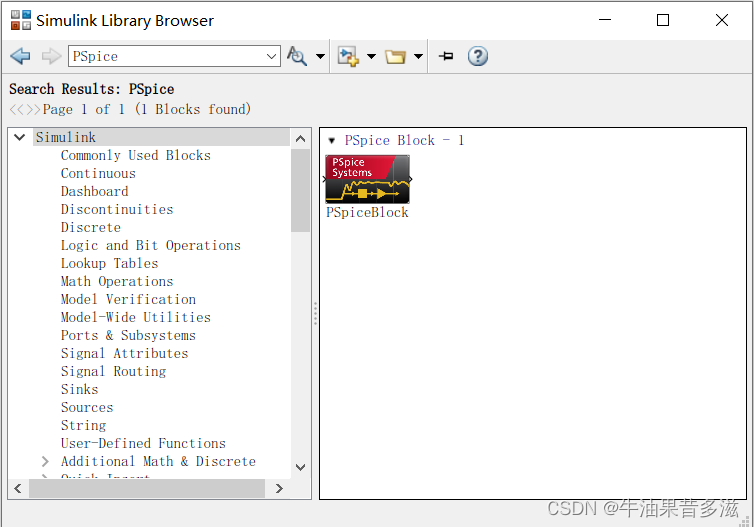Minimize the Library Browser window
This screenshot has height=527, width=754.
[605, 20]
